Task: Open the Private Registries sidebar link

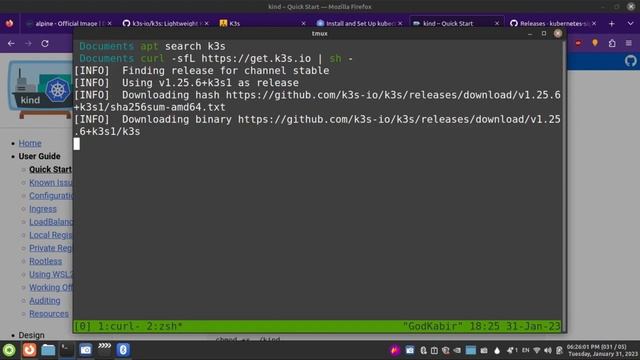Action: point(51,248)
